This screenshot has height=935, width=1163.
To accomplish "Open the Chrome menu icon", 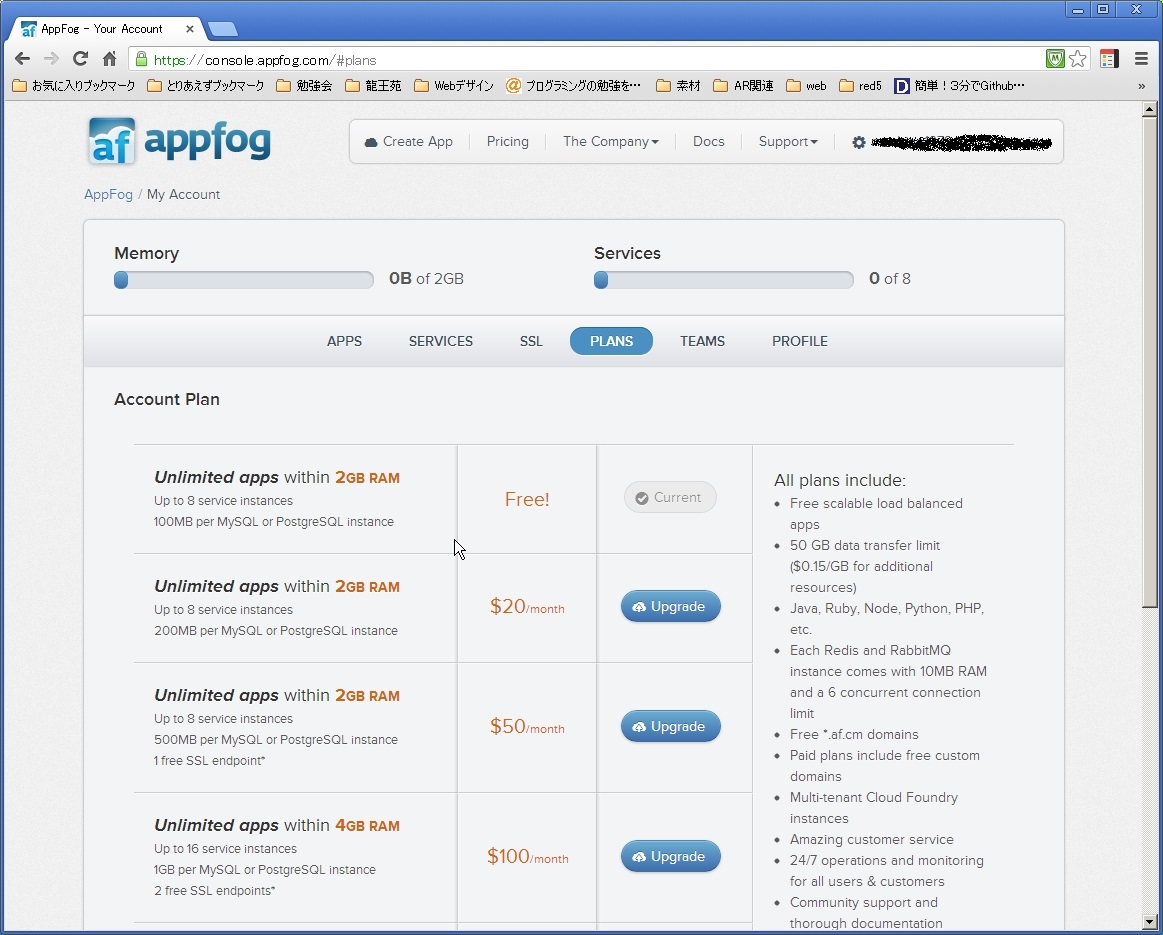I will (1141, 59).
